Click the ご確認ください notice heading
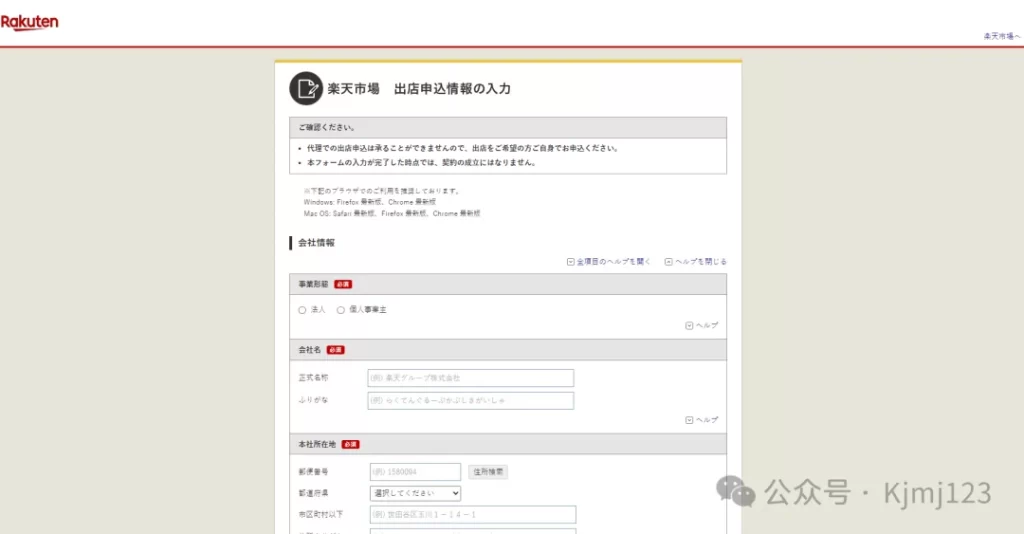 click(327, 127)
